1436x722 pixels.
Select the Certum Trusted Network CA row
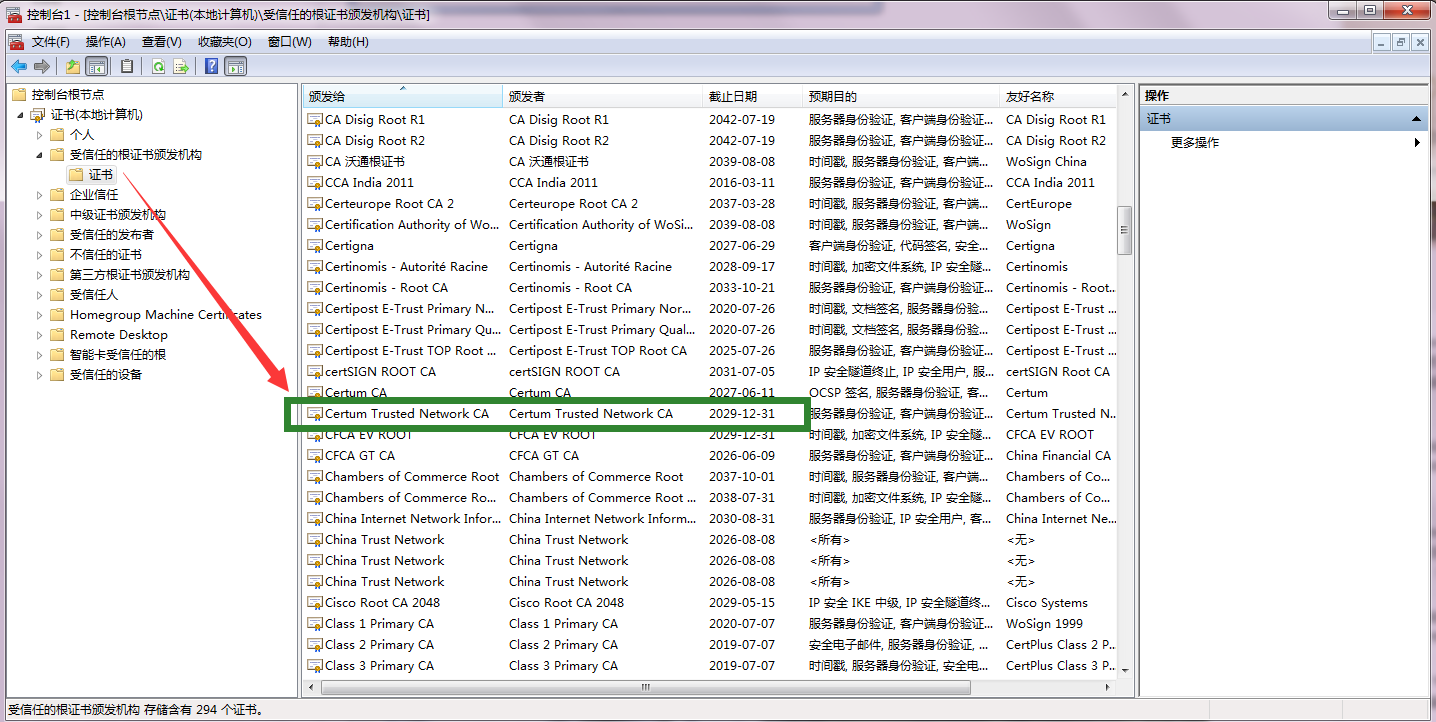point(710,414)
